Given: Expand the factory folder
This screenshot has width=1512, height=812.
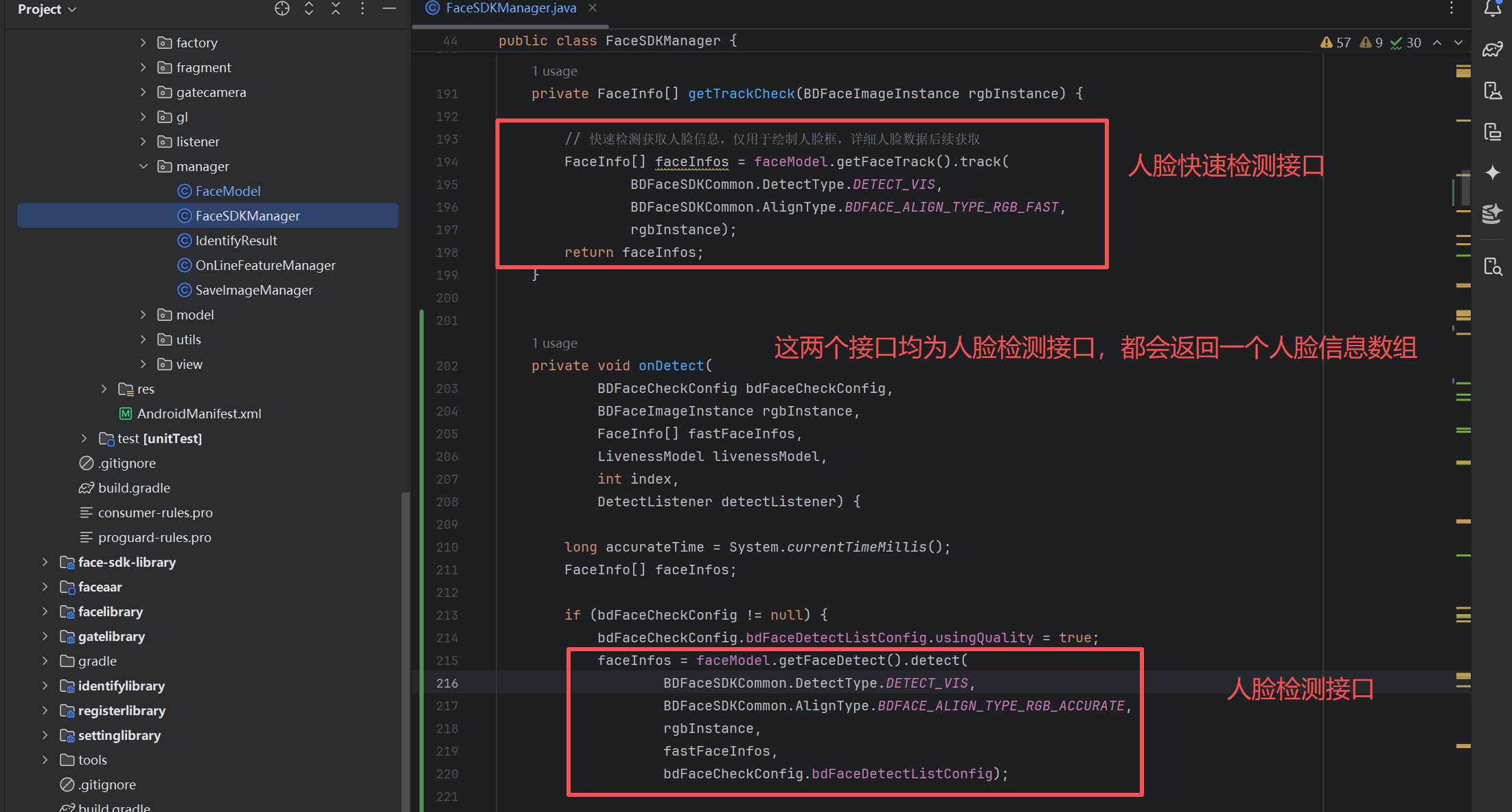Looking at the screenshot, I should 143,43.
